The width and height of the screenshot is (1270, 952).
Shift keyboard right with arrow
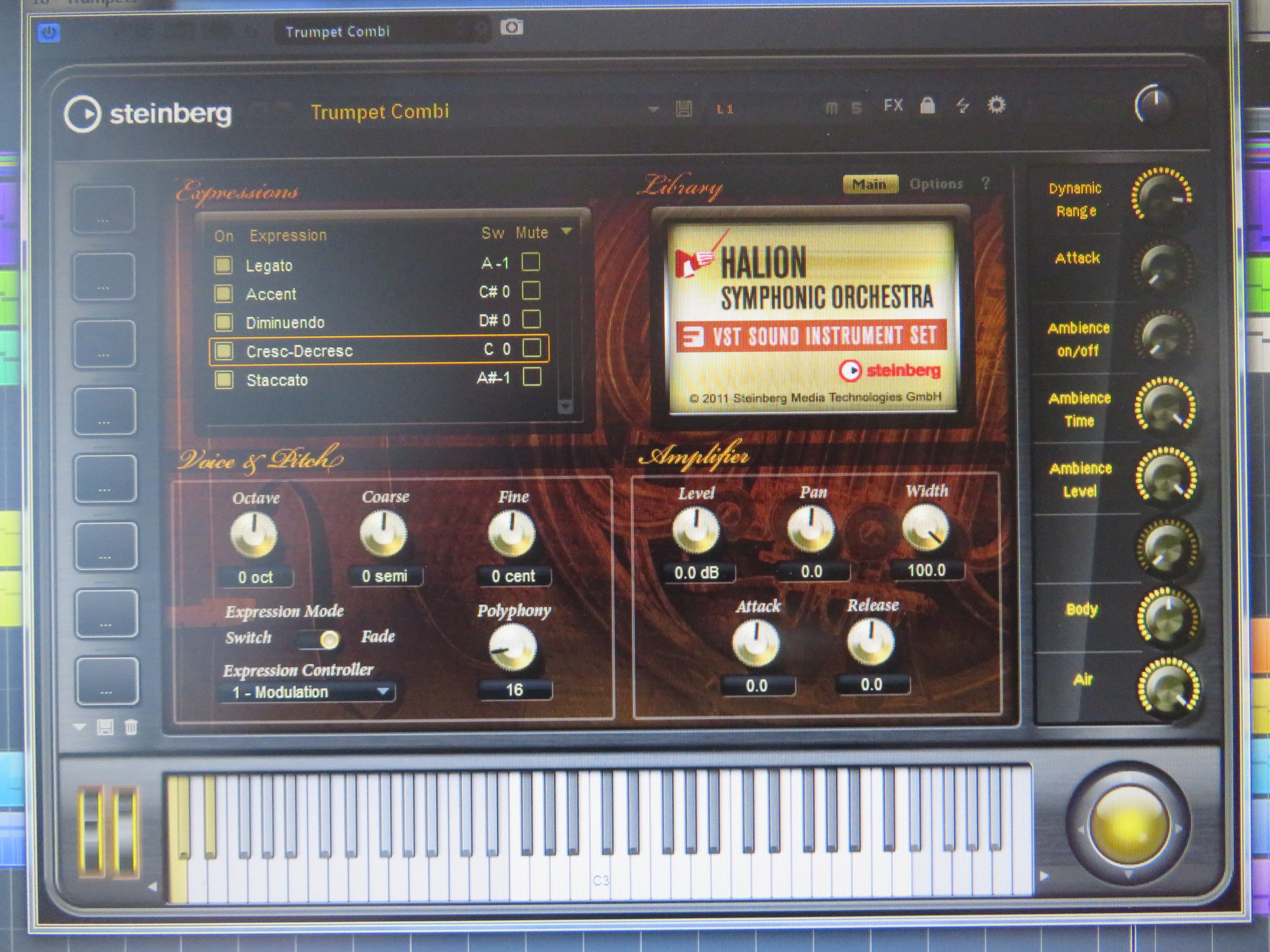point(1044,876)
